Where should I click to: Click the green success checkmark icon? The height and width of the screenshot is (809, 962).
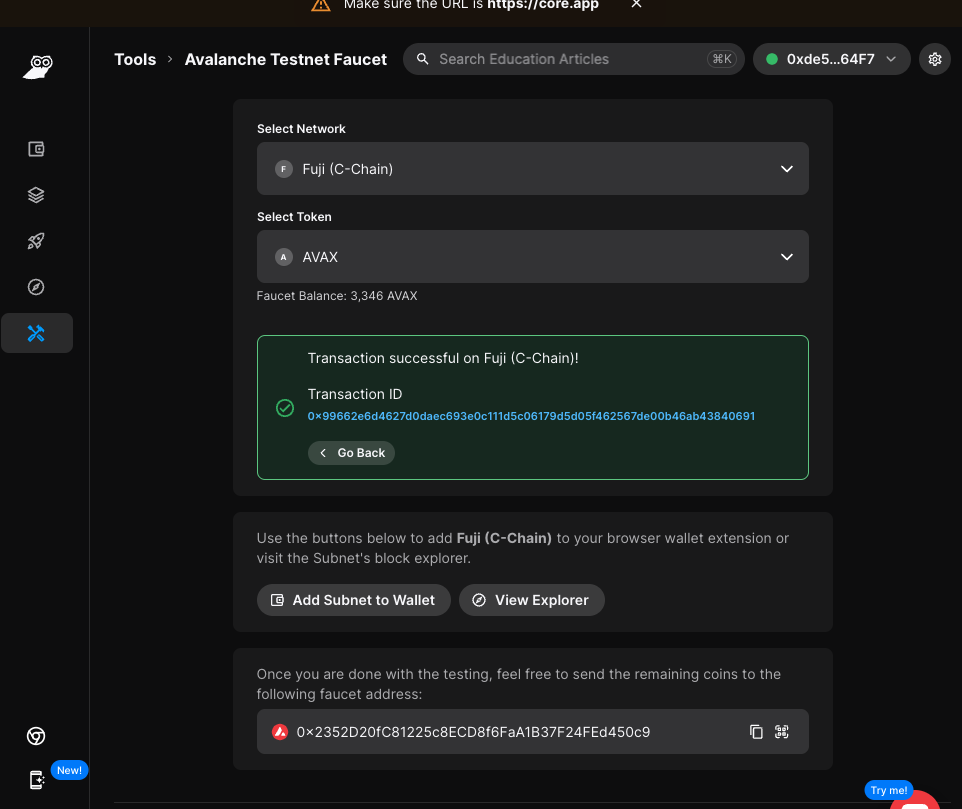(x=285, y=408)
